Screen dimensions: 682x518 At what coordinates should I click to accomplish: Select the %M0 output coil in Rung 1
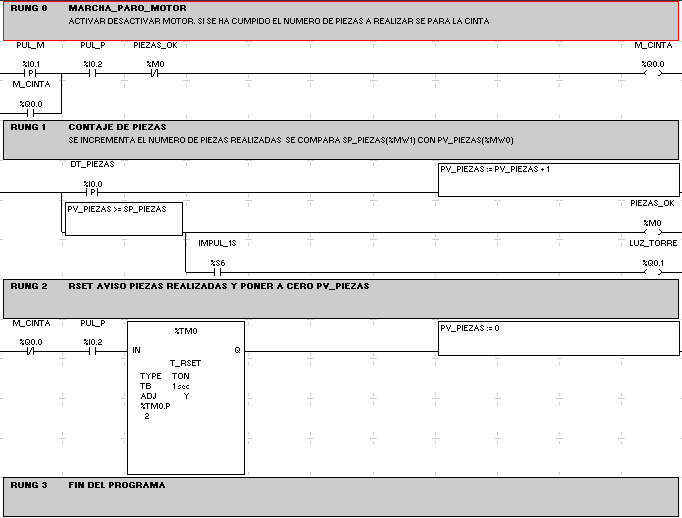pyautogui.click(x=652, y=232)
